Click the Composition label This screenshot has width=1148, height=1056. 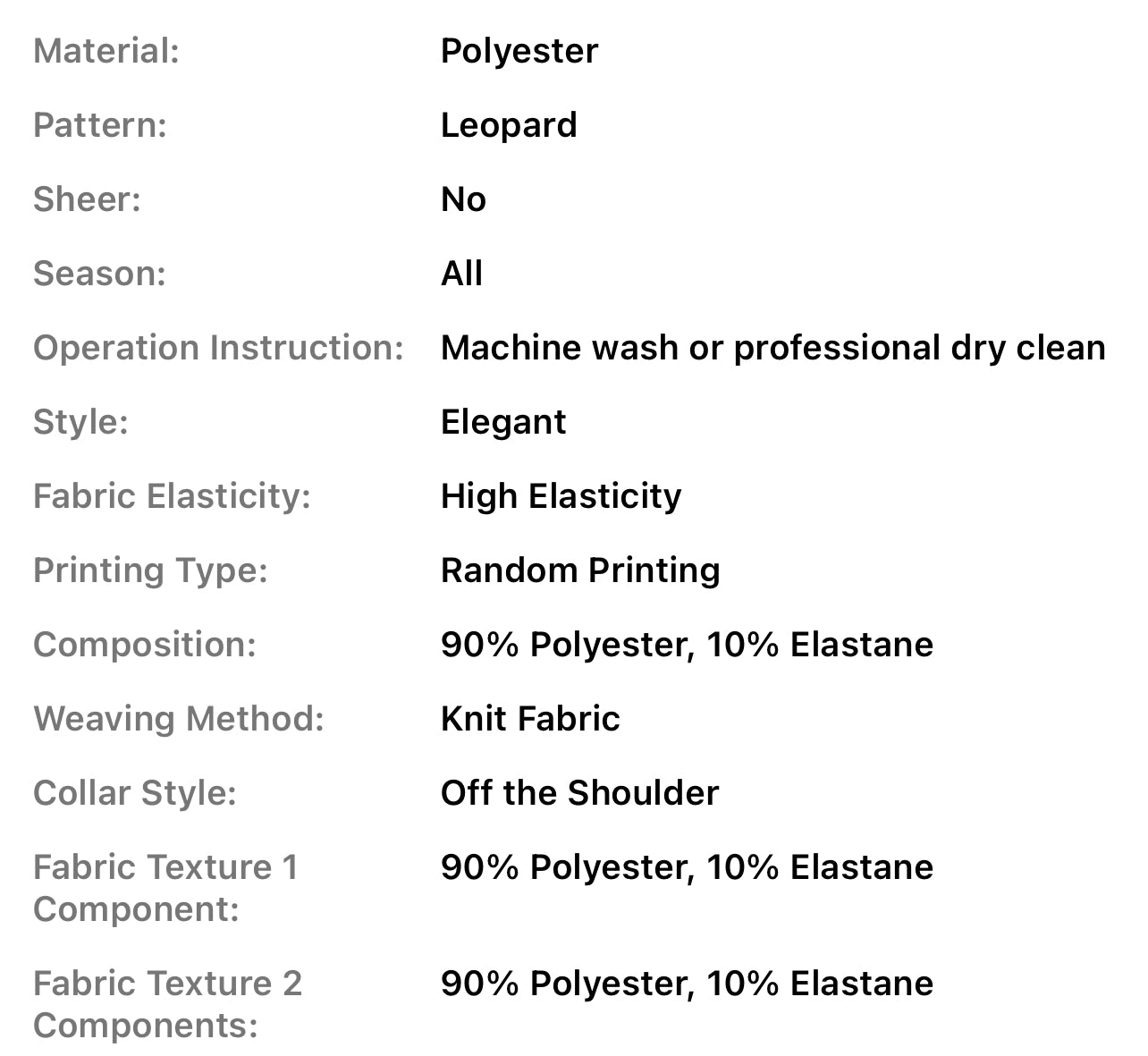[x=144, y=645]
